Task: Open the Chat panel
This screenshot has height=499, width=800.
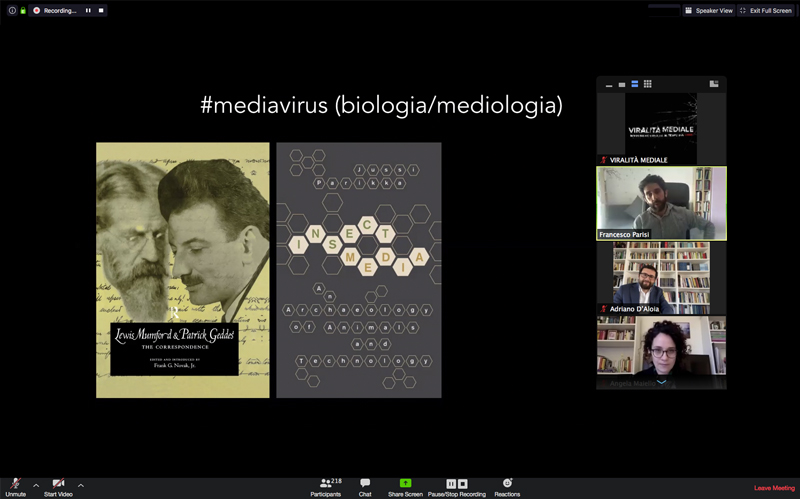Action: (365, 487)
